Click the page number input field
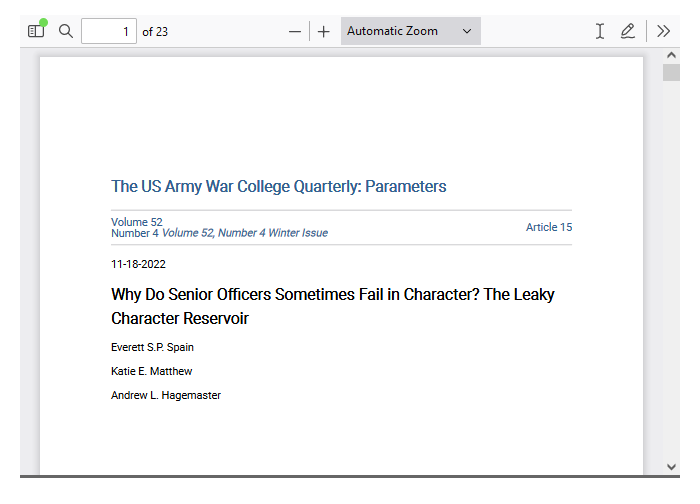Image resolution: width=700 pixels, height=504 pixels. (x=108, y=31)
